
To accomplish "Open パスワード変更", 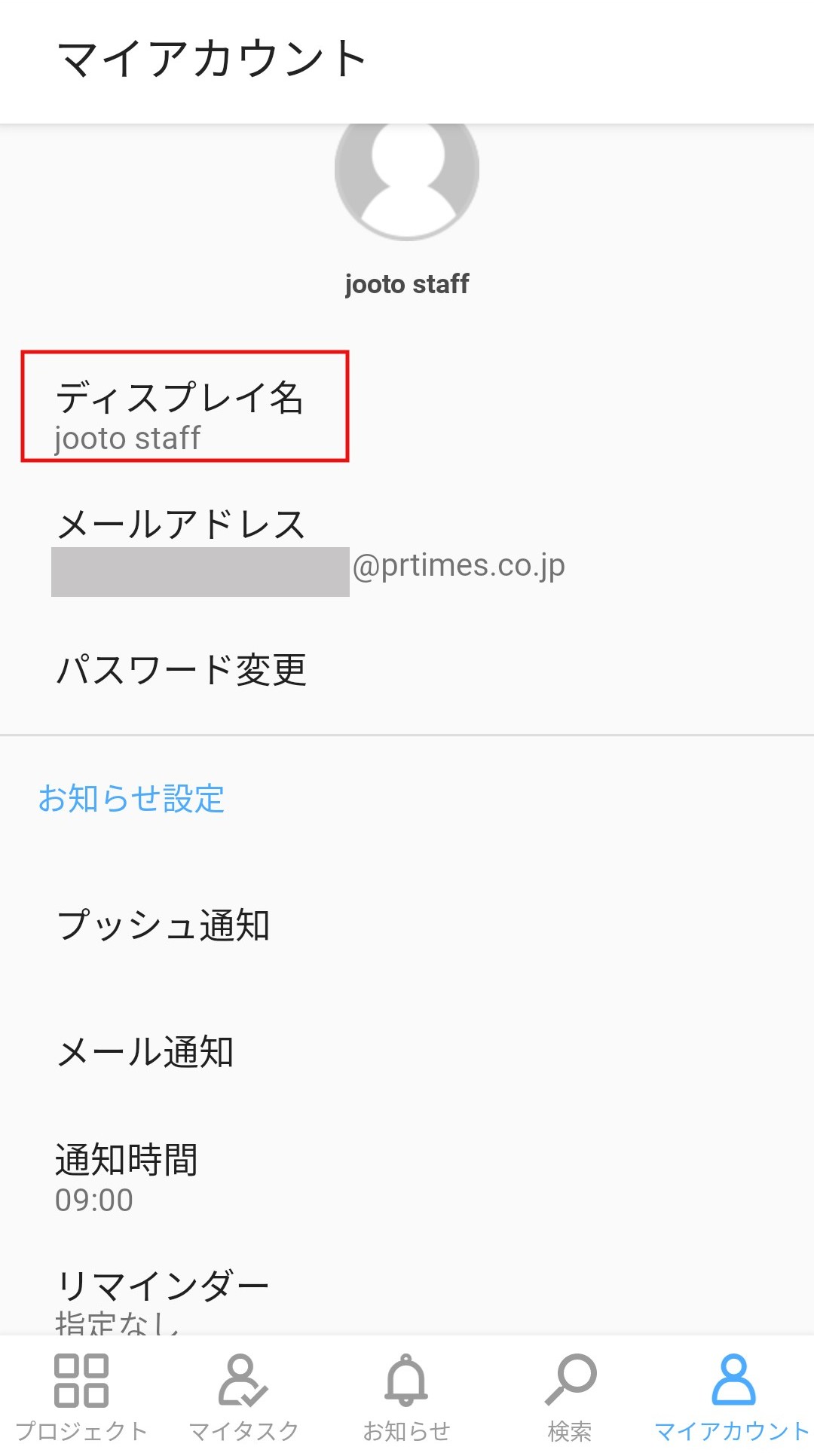I will (x=407, y=669).
